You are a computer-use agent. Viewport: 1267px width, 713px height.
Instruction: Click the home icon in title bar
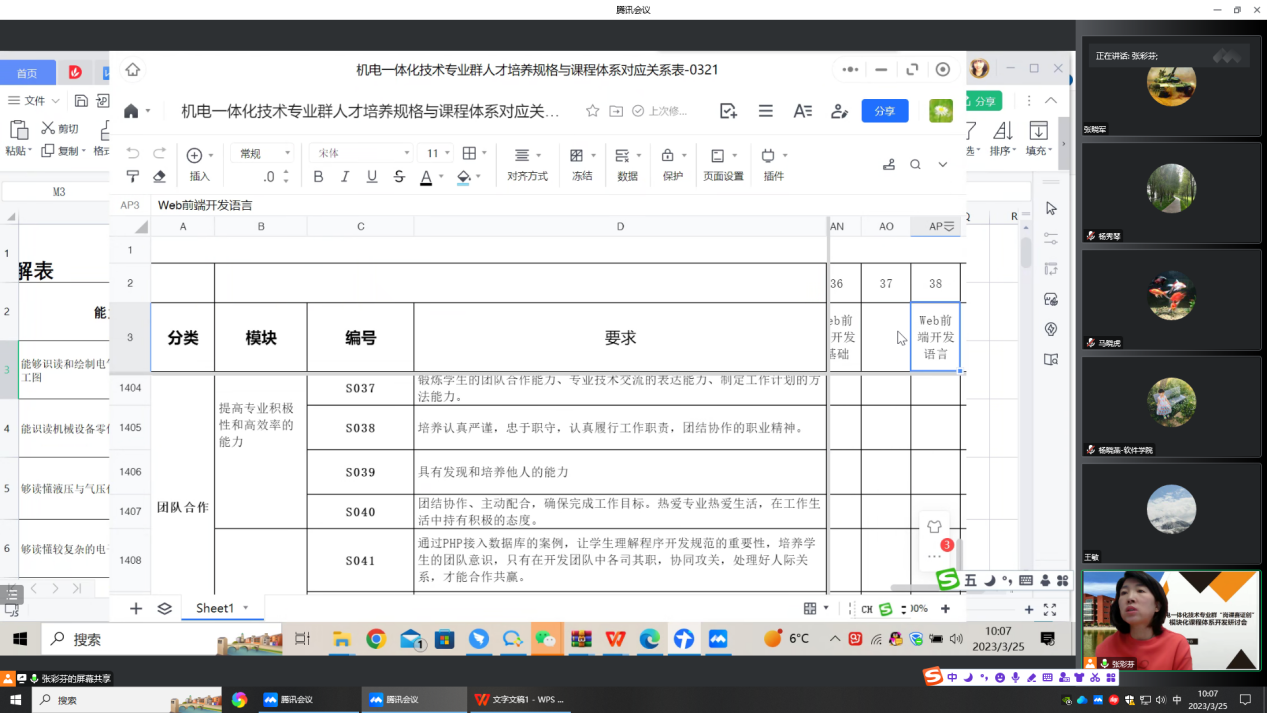point(132,70)
